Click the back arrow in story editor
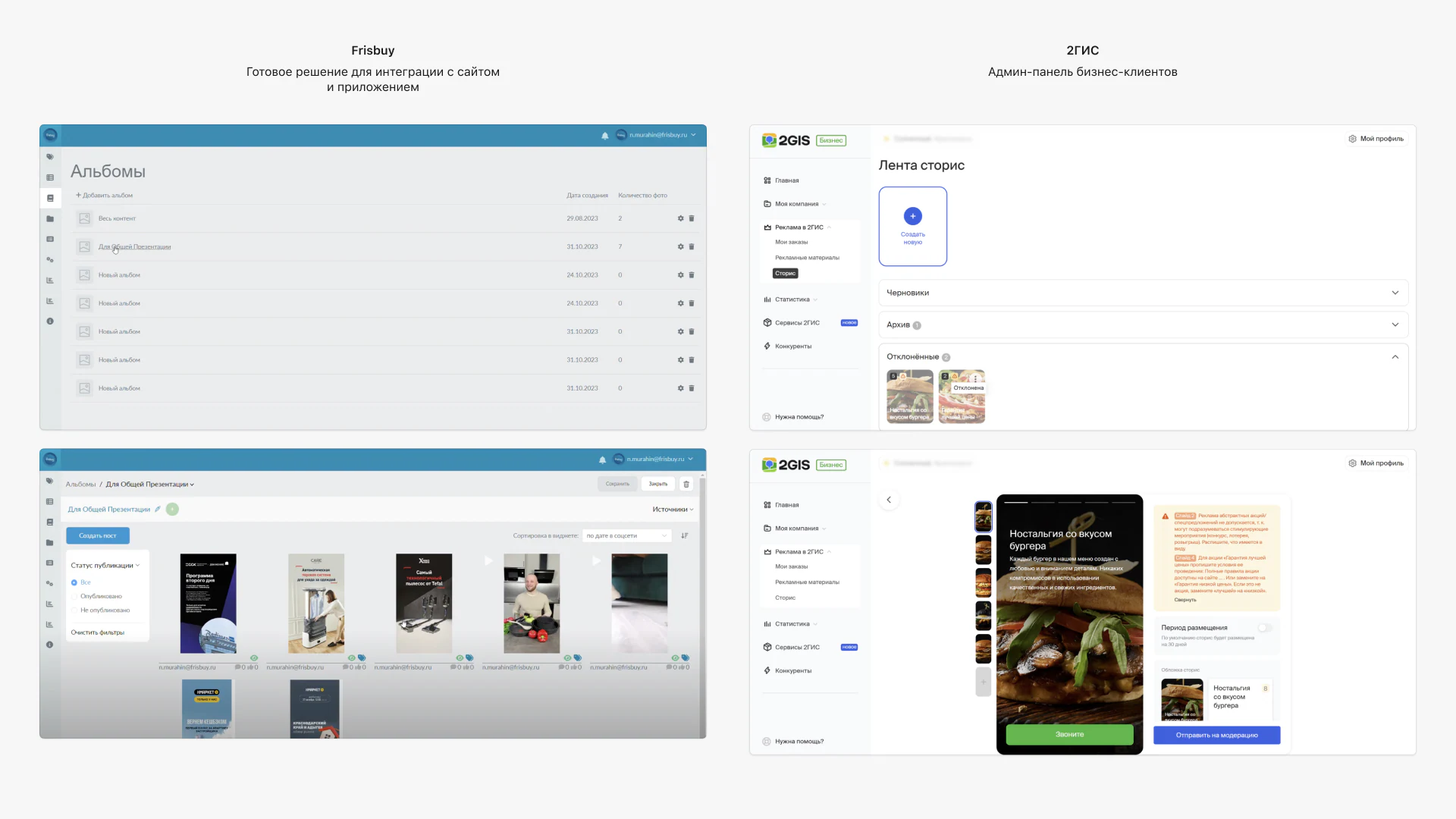The height and width of the screenshot is (819, 1456). tap(889, 500)
